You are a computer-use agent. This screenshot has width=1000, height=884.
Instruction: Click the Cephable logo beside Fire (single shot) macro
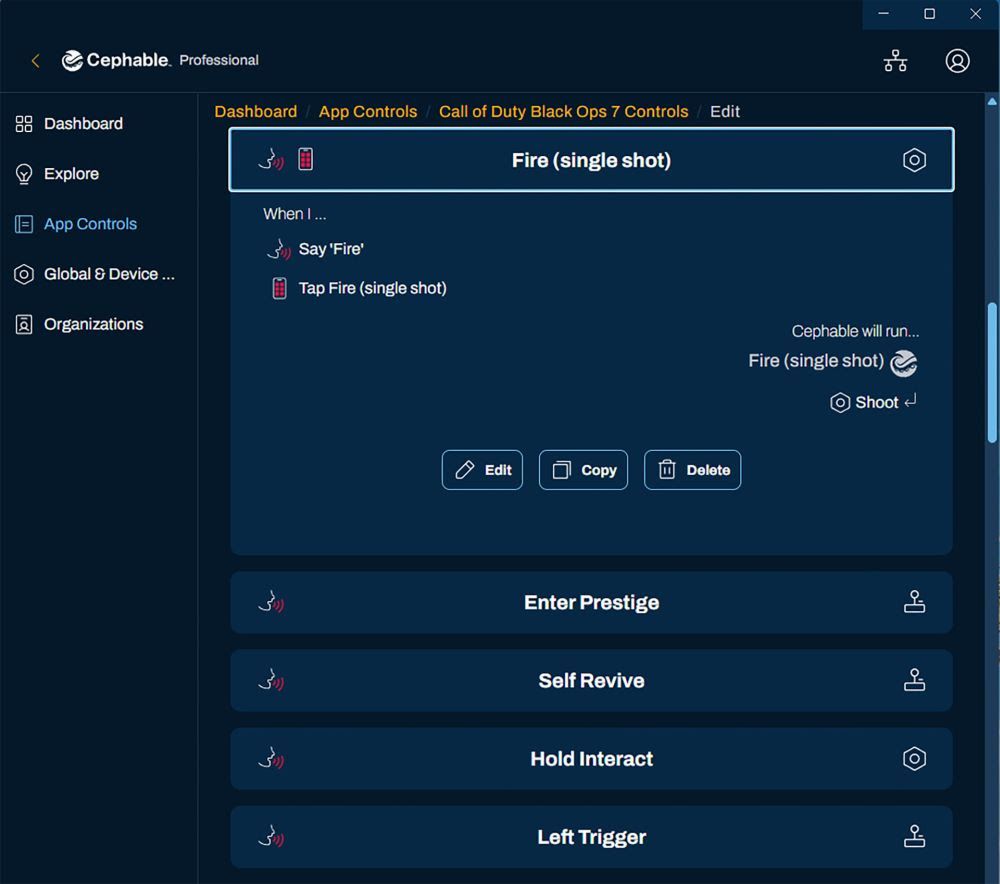click(903, 363)
